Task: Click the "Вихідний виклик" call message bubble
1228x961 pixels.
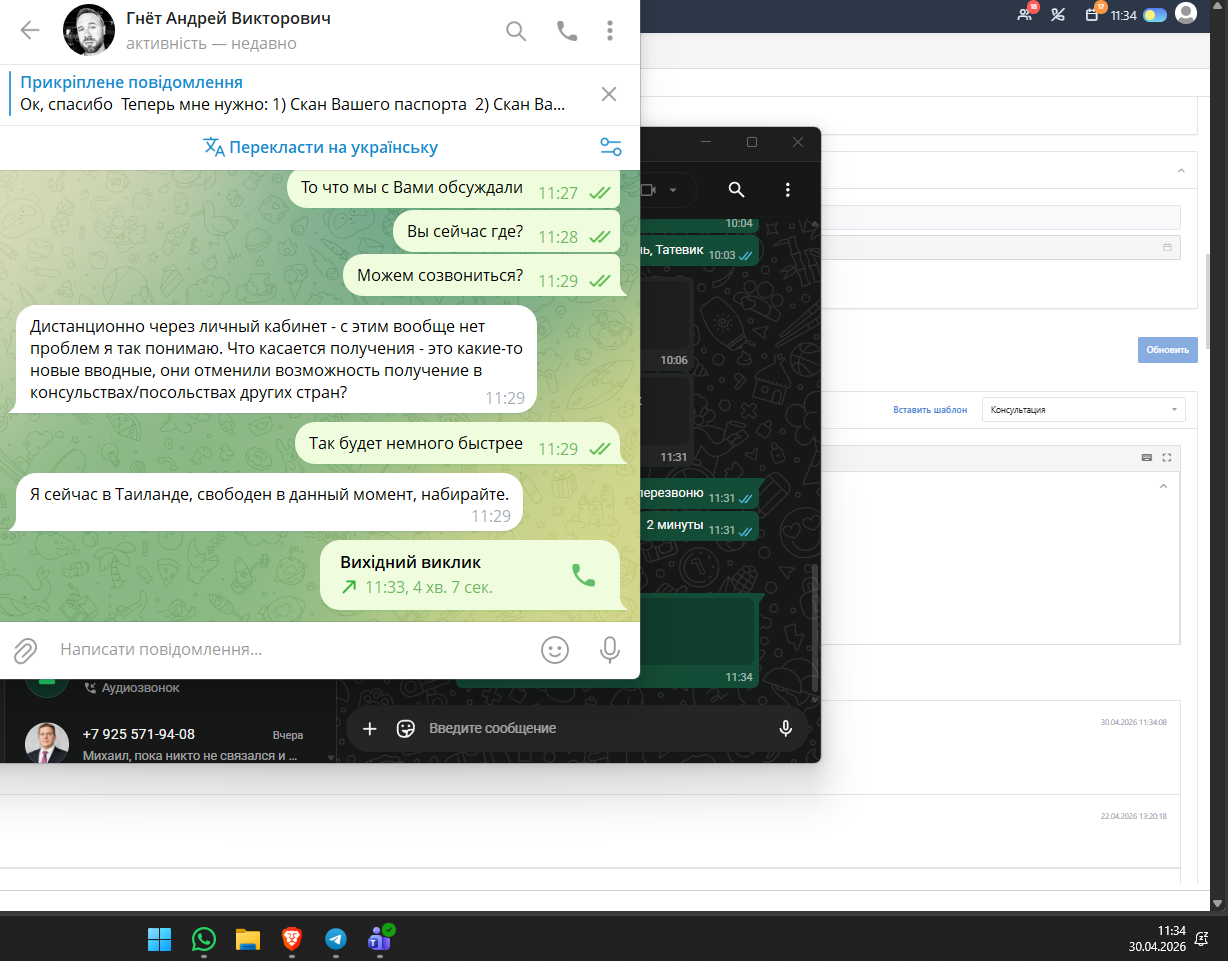Action: coord(470,575)
